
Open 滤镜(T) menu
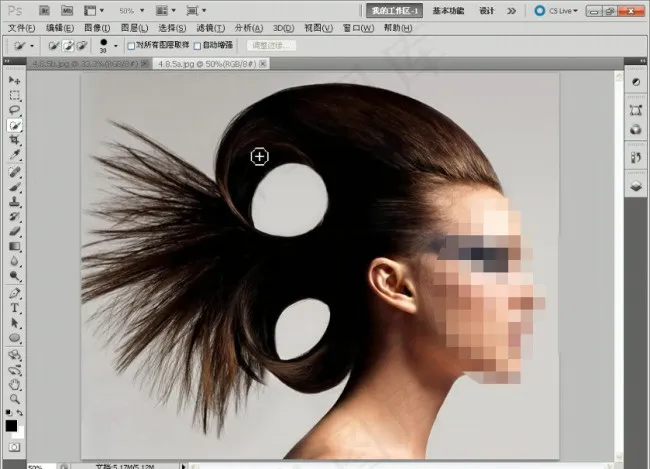click(211, 28)
